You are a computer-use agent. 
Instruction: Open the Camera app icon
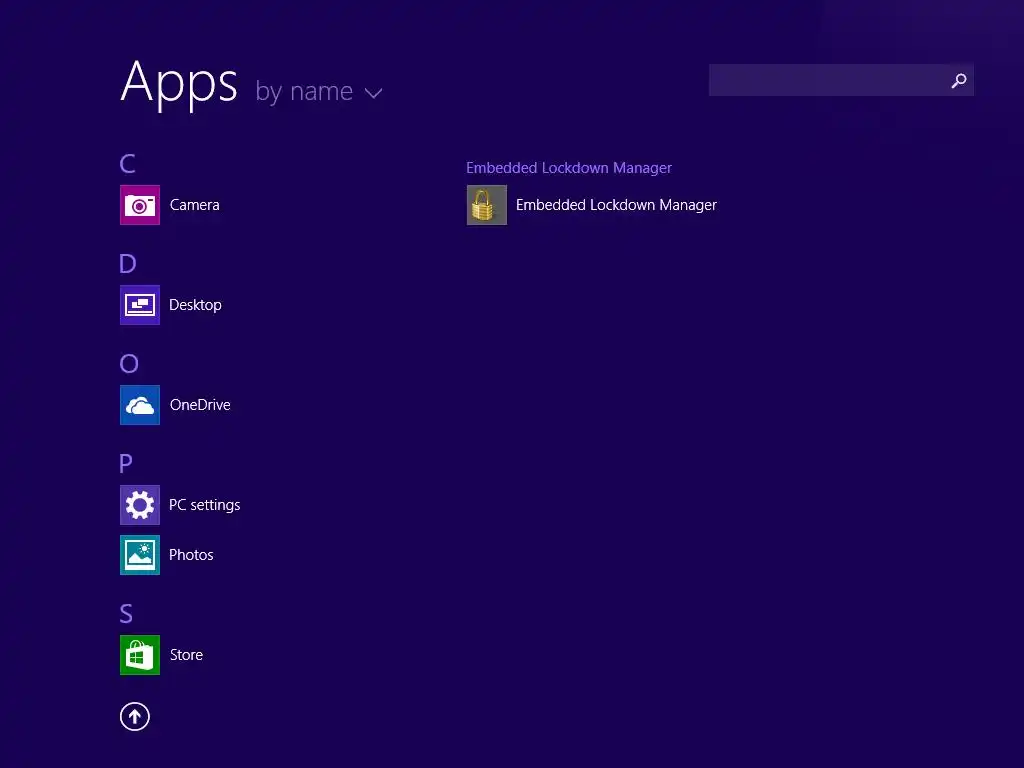pyautogui.click(x=140, y=205)
